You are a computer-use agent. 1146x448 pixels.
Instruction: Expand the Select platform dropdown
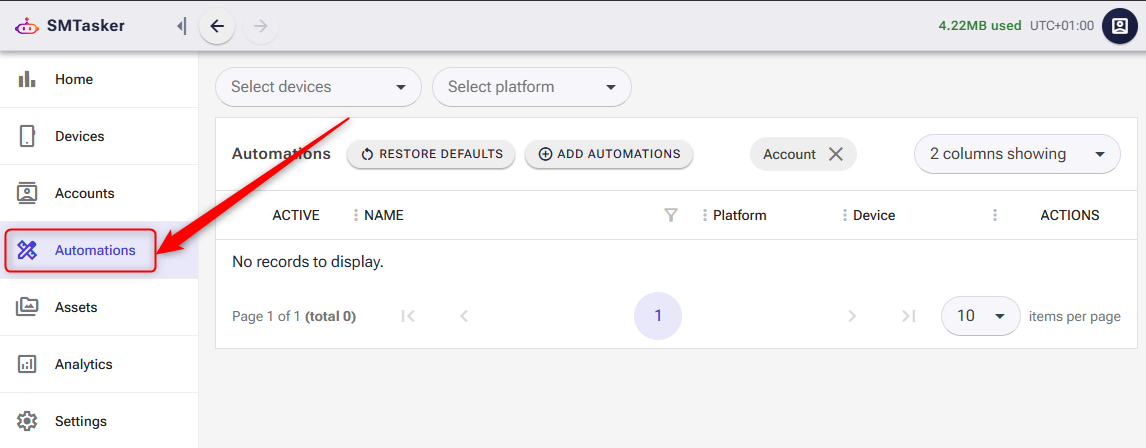[531, 87]
